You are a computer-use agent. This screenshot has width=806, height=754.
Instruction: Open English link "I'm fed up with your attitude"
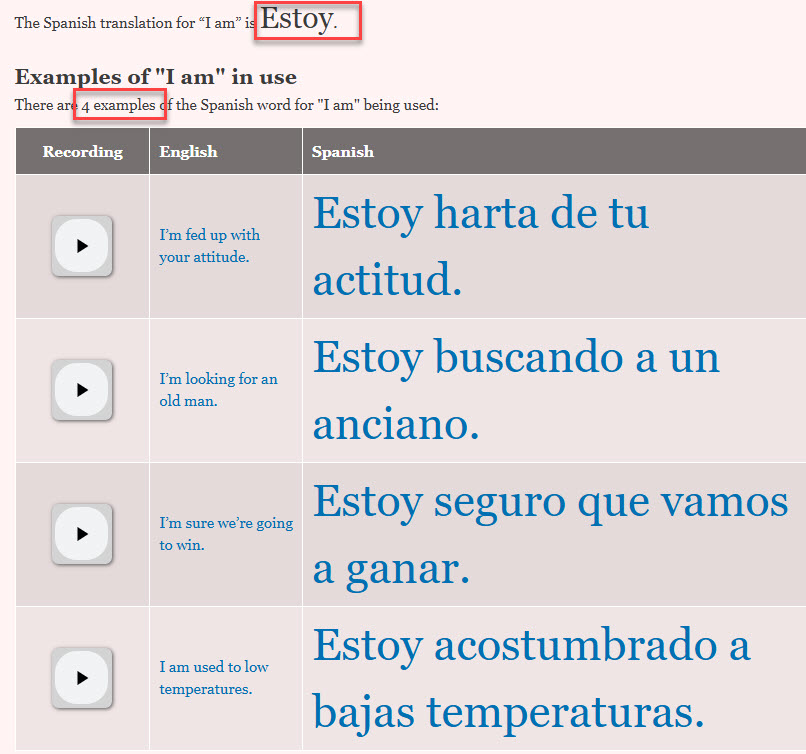pos(209,246)
